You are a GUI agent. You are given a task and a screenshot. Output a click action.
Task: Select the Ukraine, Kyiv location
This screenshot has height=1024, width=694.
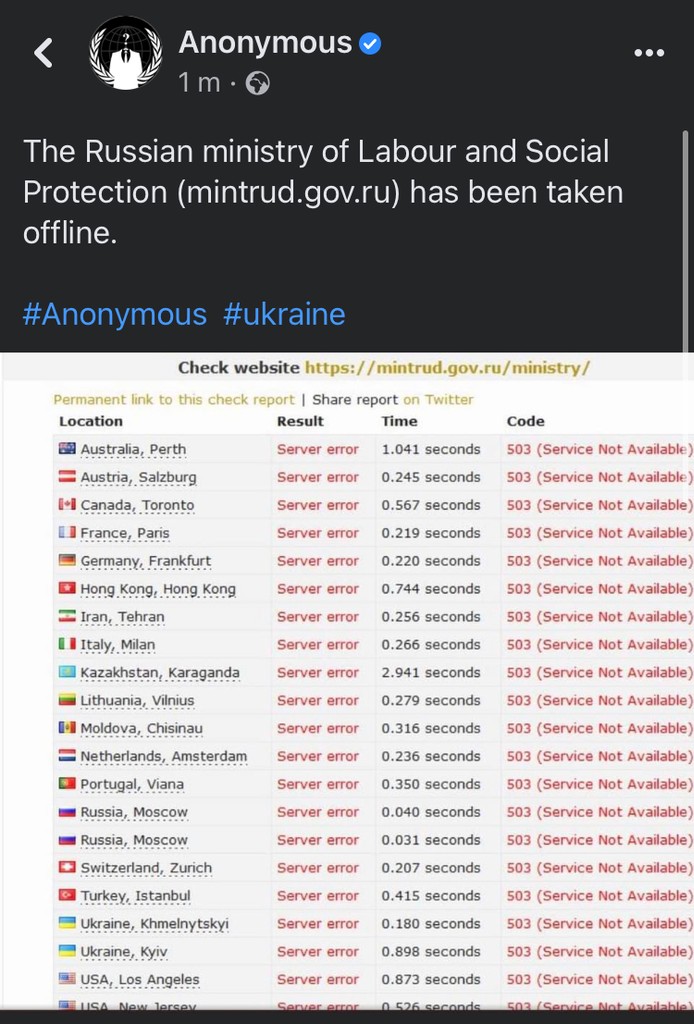(124, 952)
